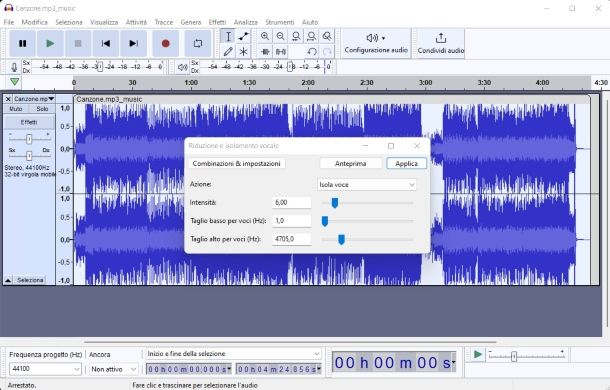Click the microphone record meter icon
Screen dimensions: 610x390
(x=14, y=67)
